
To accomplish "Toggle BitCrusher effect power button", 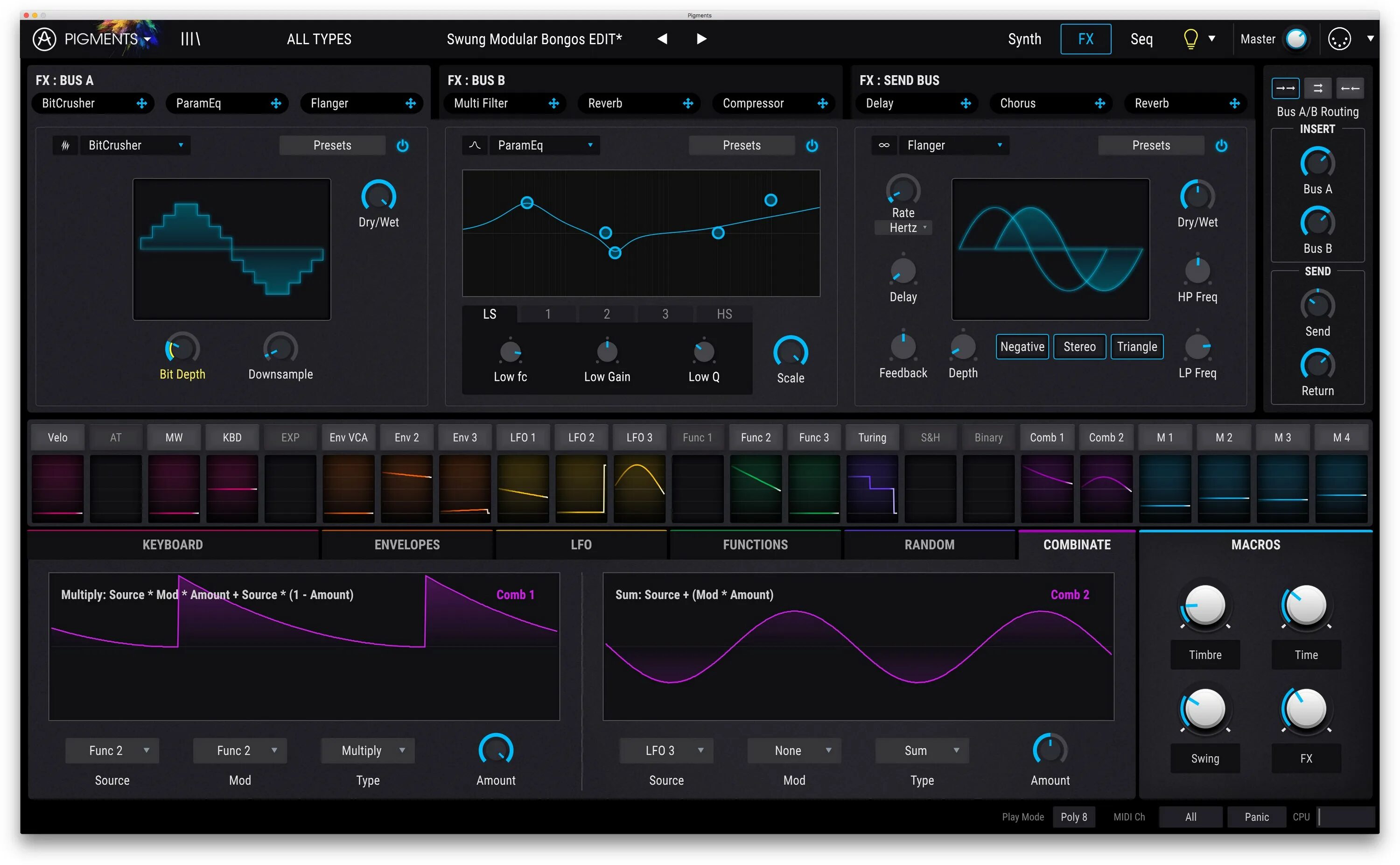I will click(403, 145).
